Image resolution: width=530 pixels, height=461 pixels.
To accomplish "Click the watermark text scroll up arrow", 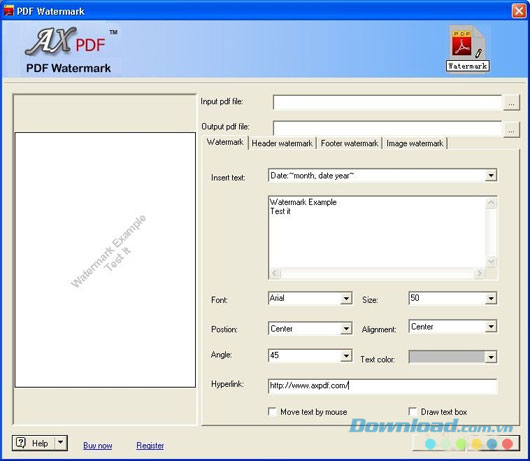I will (491, 203).
